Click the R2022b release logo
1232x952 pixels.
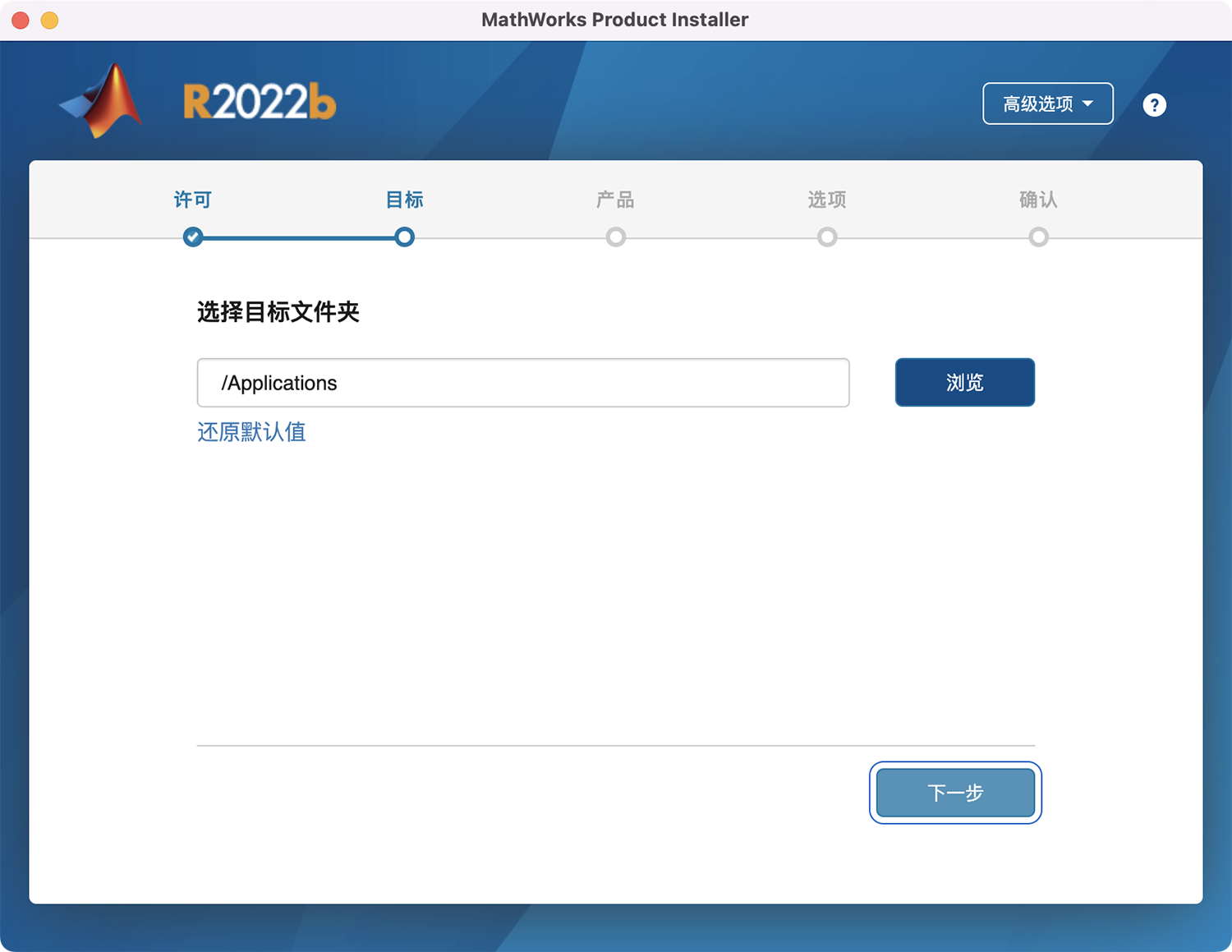click(x=260, y=102)
